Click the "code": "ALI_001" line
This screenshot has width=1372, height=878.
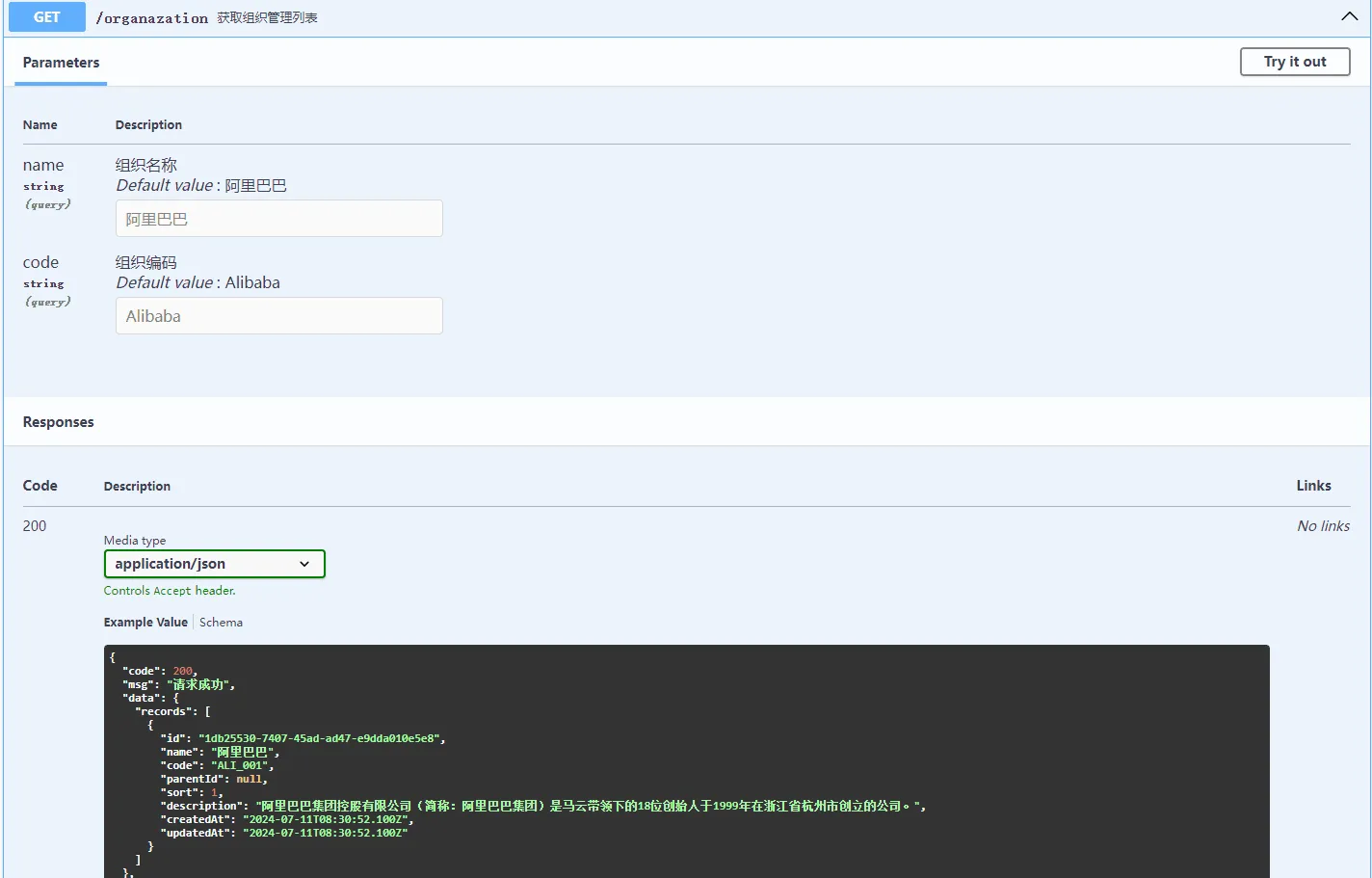(218, 765)
